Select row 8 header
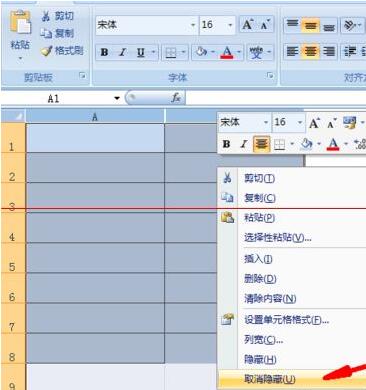This screenshot has width=366, height=390. tap(13, 348)
